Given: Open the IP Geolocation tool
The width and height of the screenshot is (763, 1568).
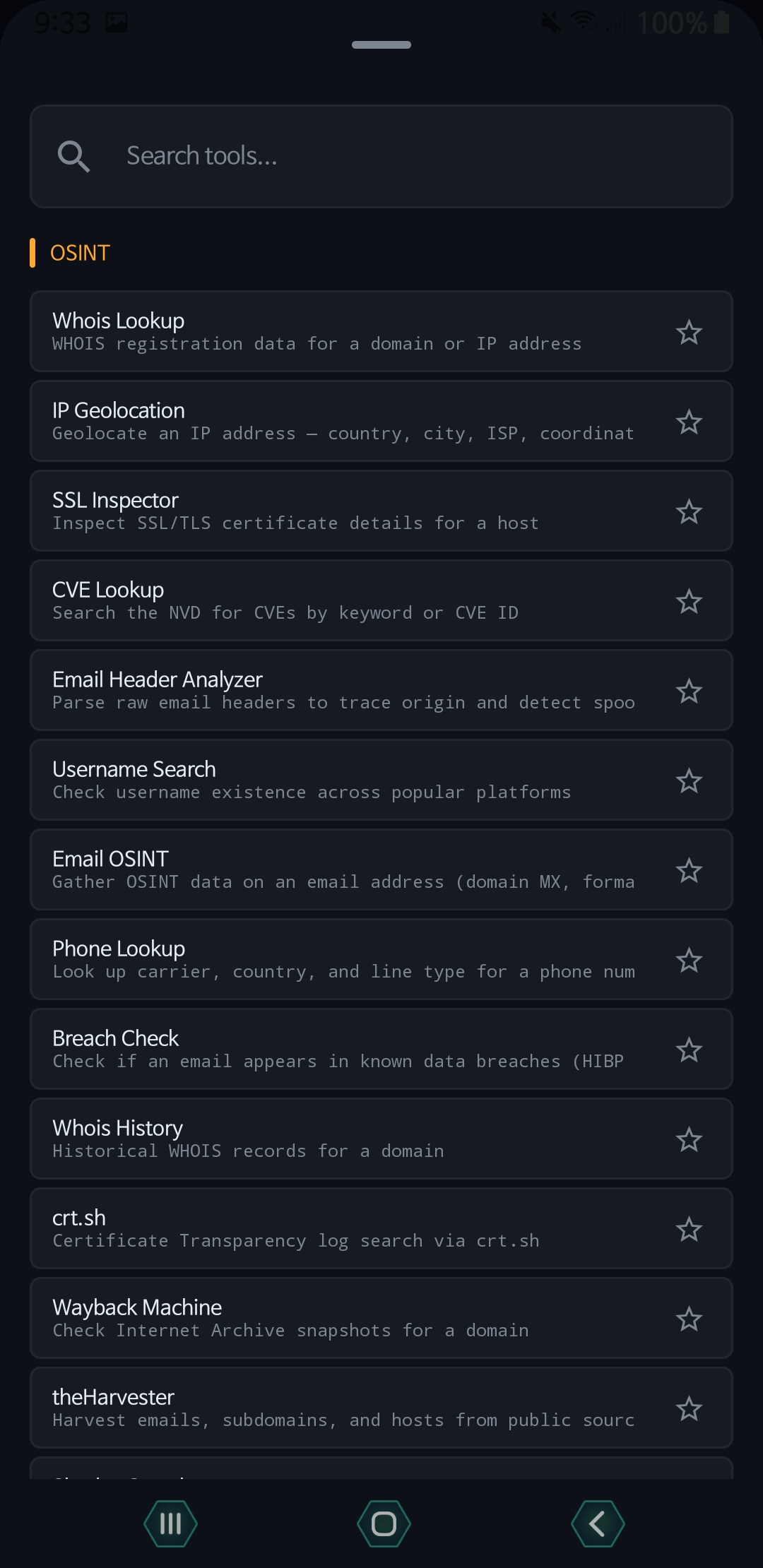Looking at the screenshot, I should 318,420.
